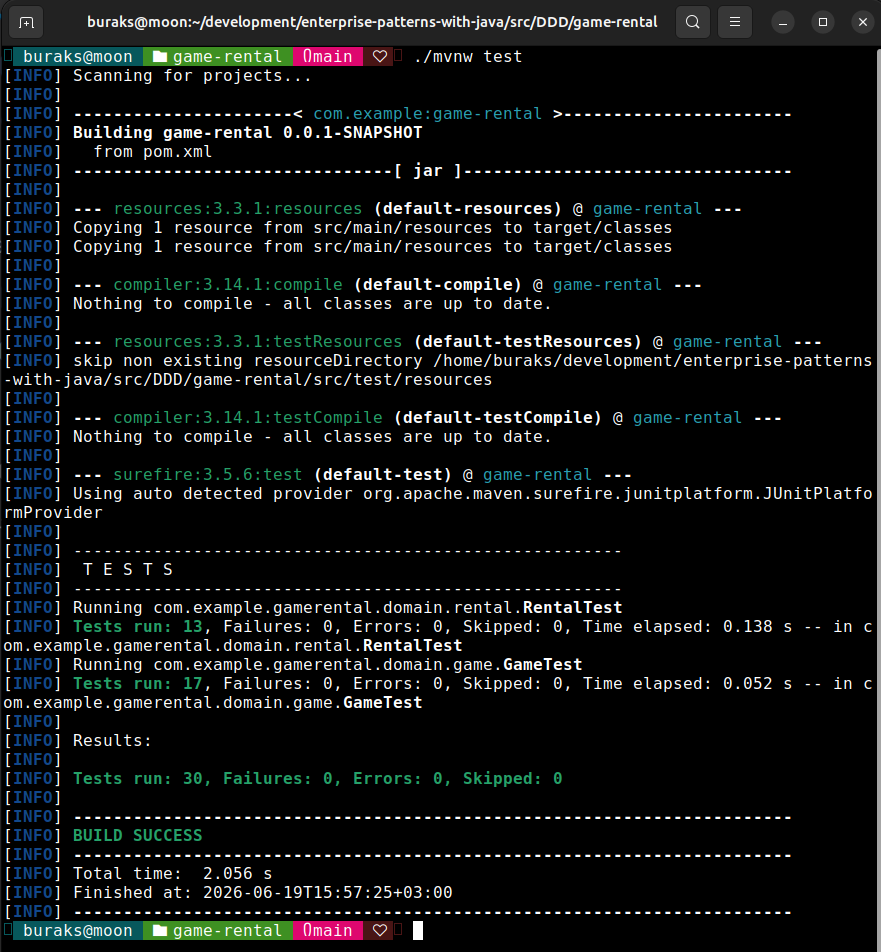Open a new terminal tab
The height and width of the screenshot is (952, 881).
coord(26,22)
